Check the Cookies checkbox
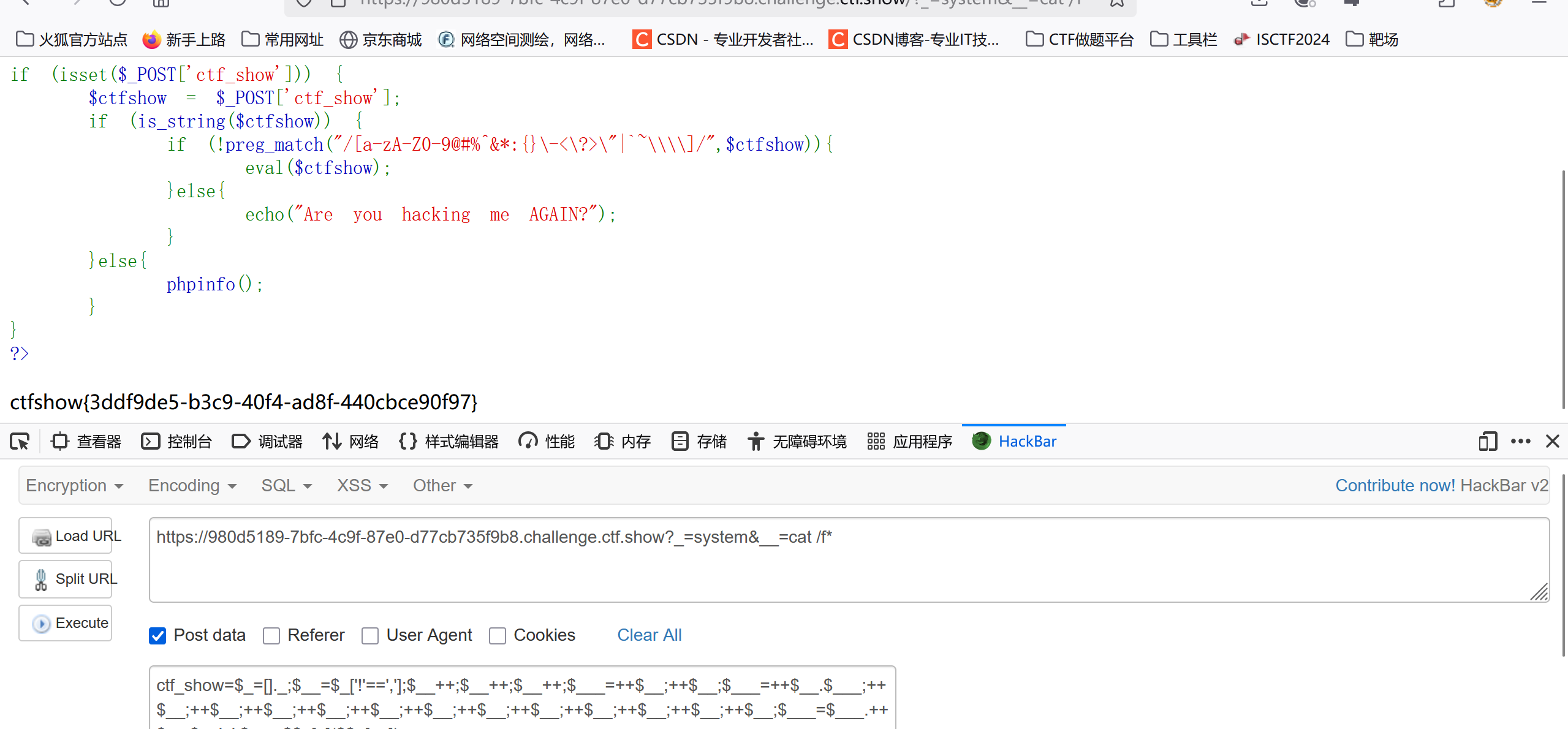Screen dimensions: 1568x729 pyautogui.click(x=497, y=635)
